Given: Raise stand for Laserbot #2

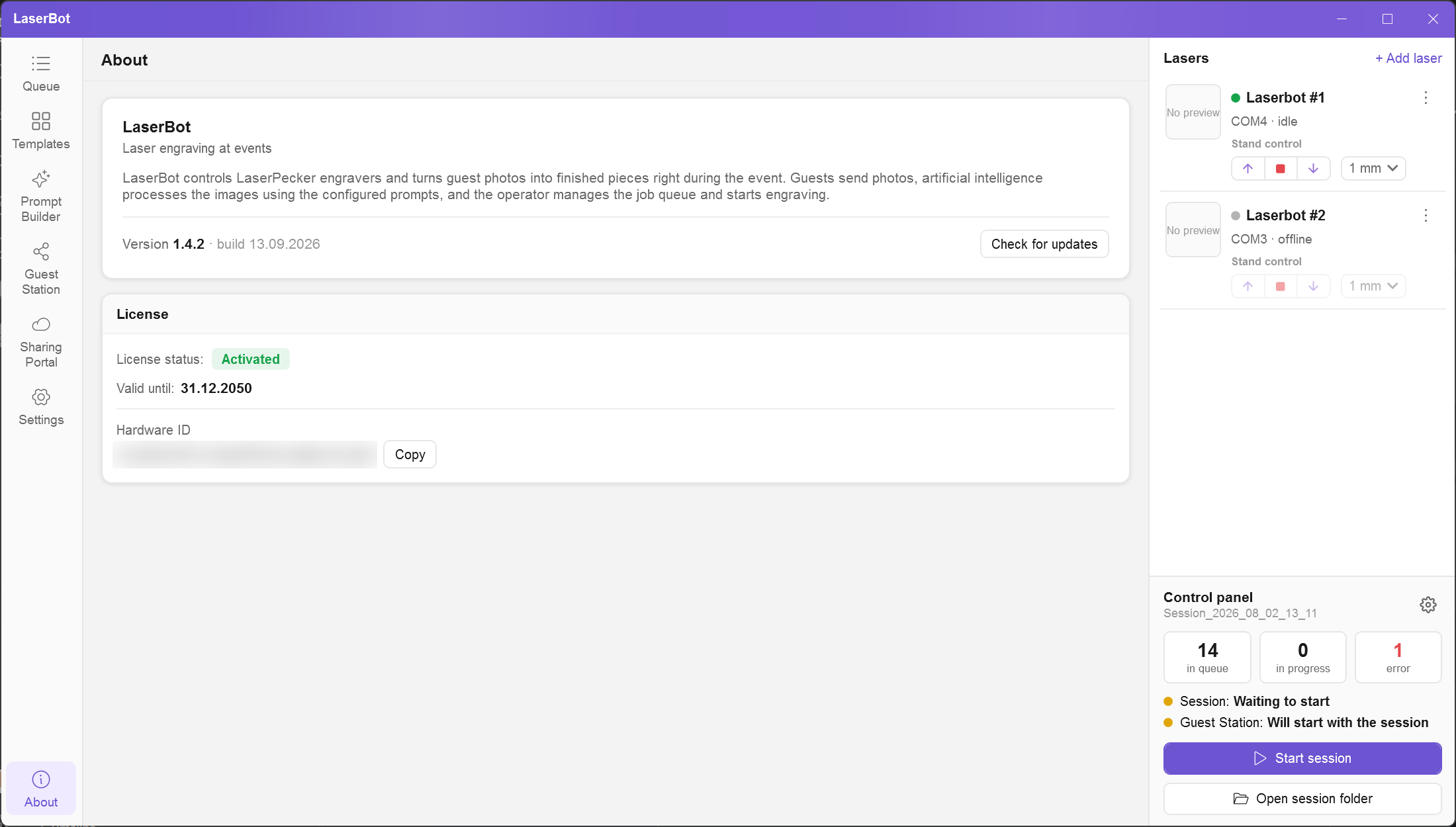Looking at the screenshot, I should pos(1248,286).
